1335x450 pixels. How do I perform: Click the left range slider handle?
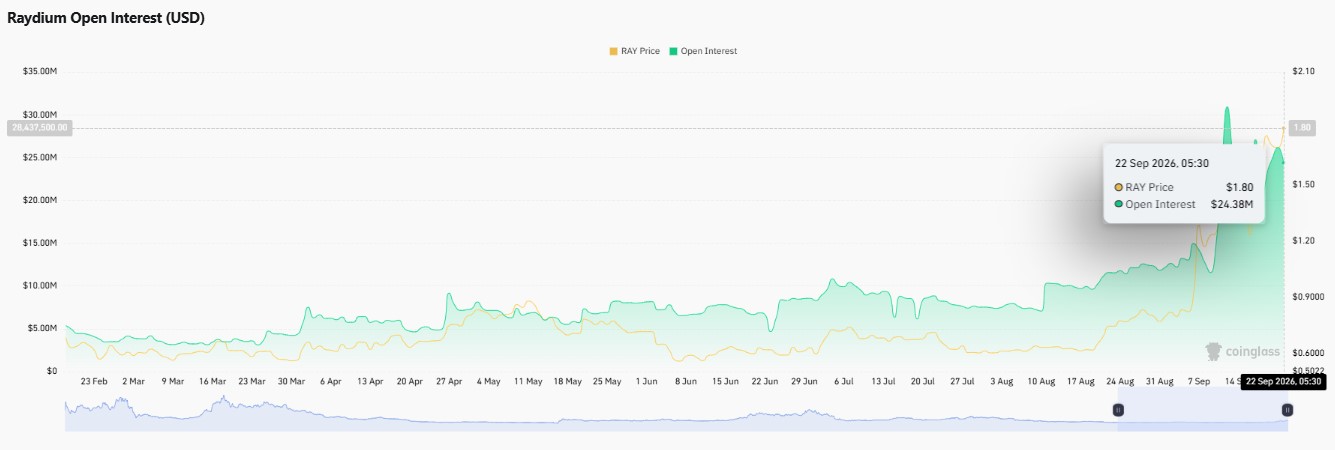pyautogui.click(x=1119, y=410)
